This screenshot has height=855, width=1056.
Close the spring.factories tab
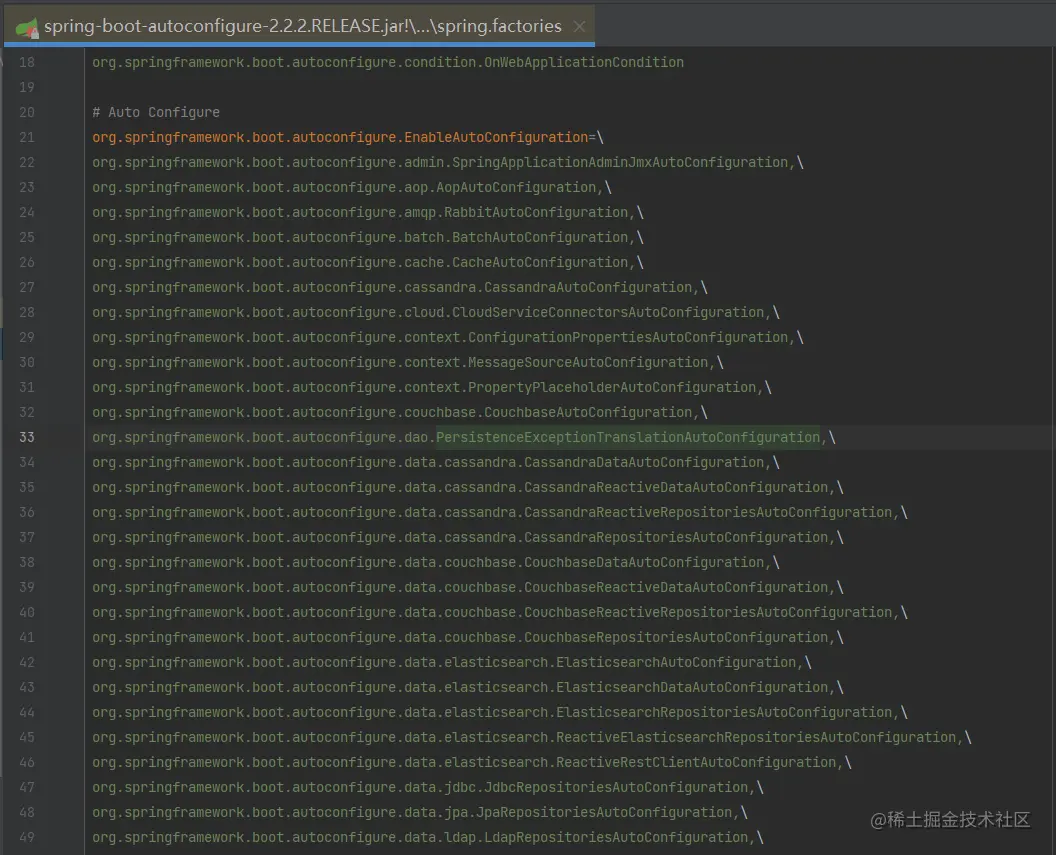(x=579, y=26)
